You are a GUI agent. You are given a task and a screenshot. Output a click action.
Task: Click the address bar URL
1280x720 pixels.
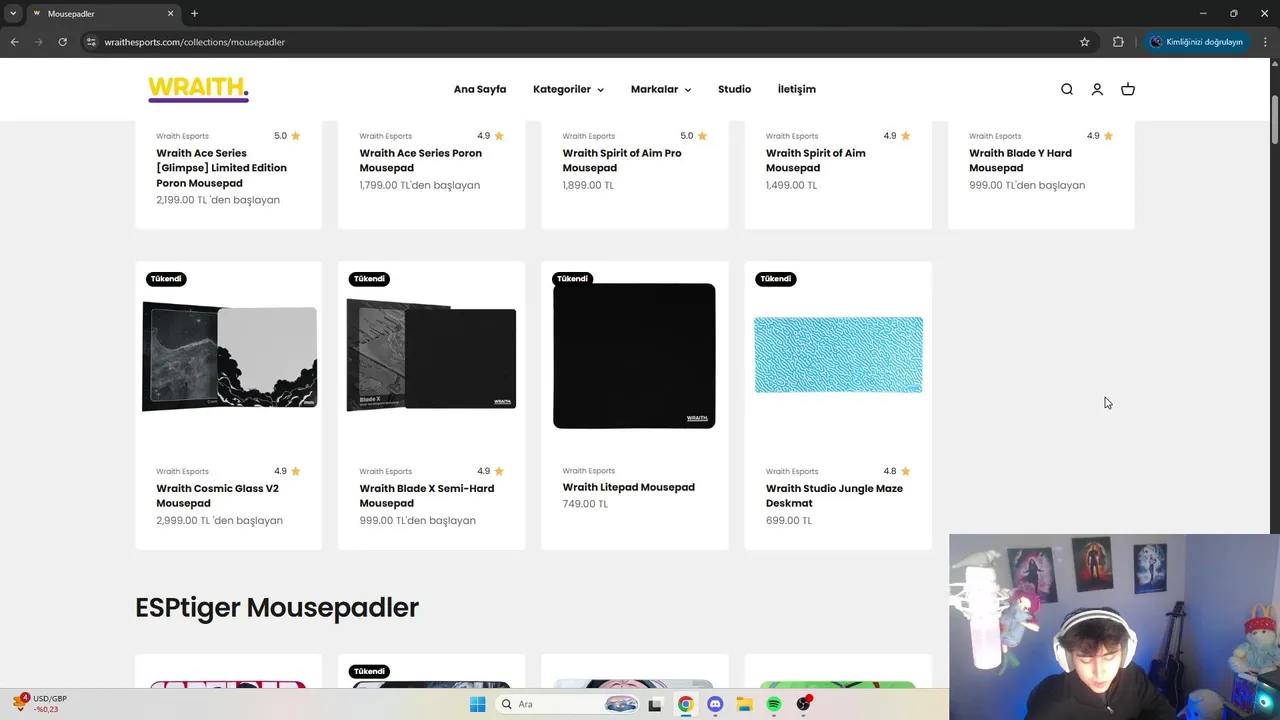pyautogui.click(x=195, y=42)
